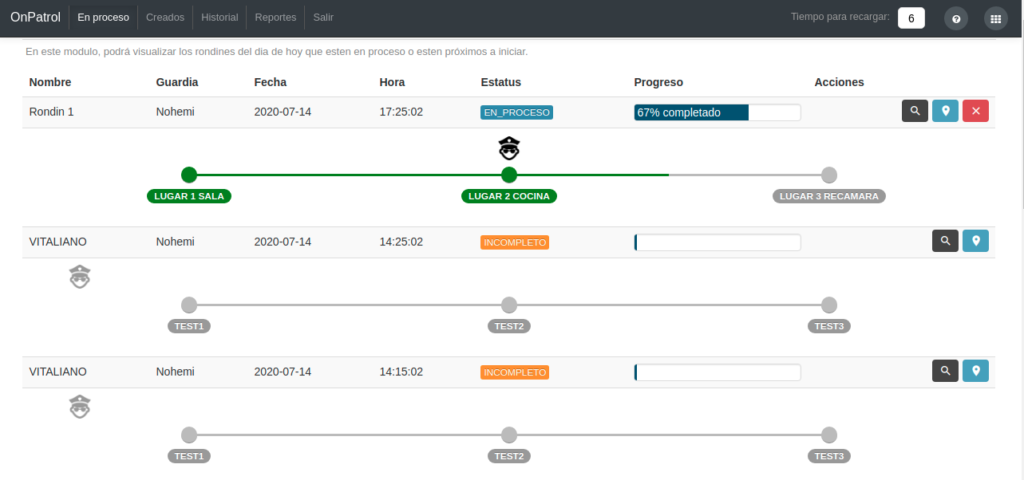Click gray node above LUGAR 3 RECAMARA
Viewport: 1024px width, 480px height.
coord(829,174)
